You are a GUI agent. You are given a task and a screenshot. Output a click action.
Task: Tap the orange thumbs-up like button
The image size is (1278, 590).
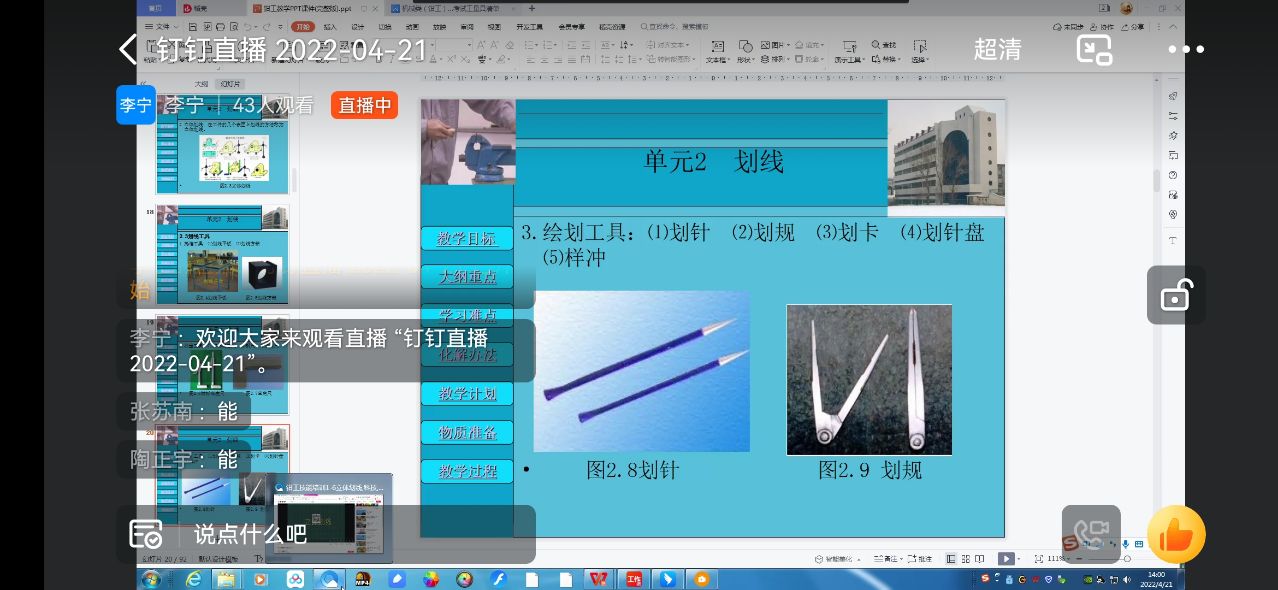tap(1176, 536)
